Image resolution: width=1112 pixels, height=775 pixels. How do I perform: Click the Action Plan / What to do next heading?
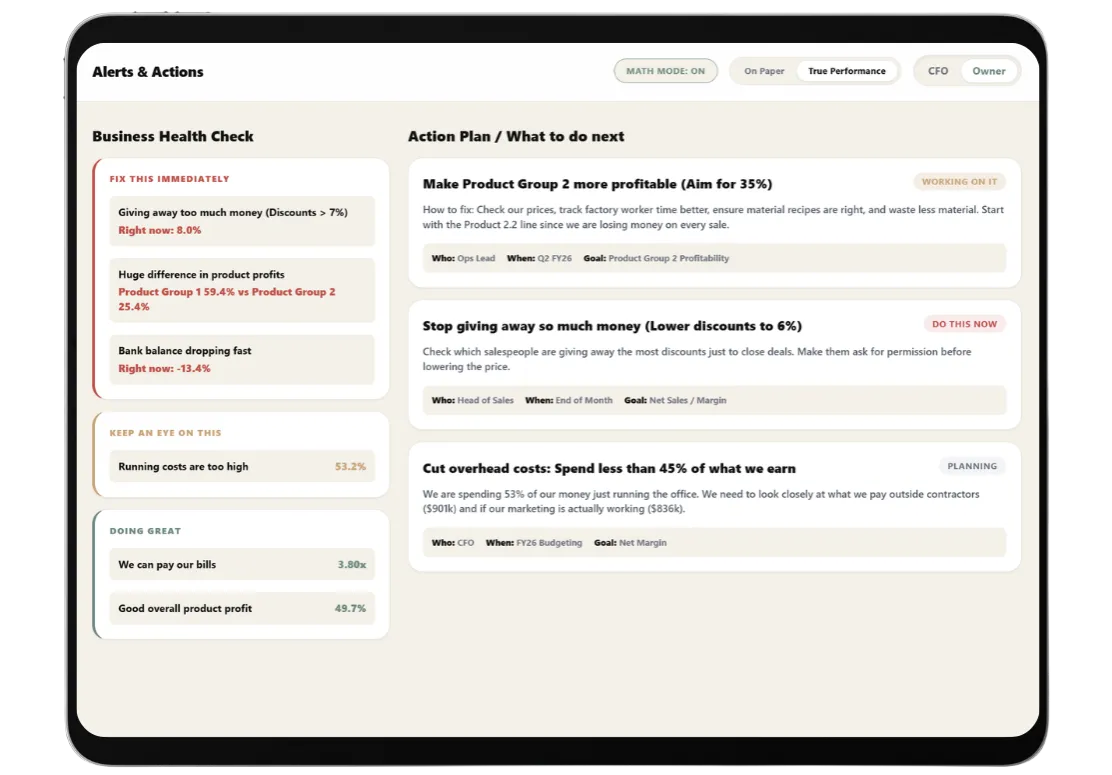[x=516, y=136]
